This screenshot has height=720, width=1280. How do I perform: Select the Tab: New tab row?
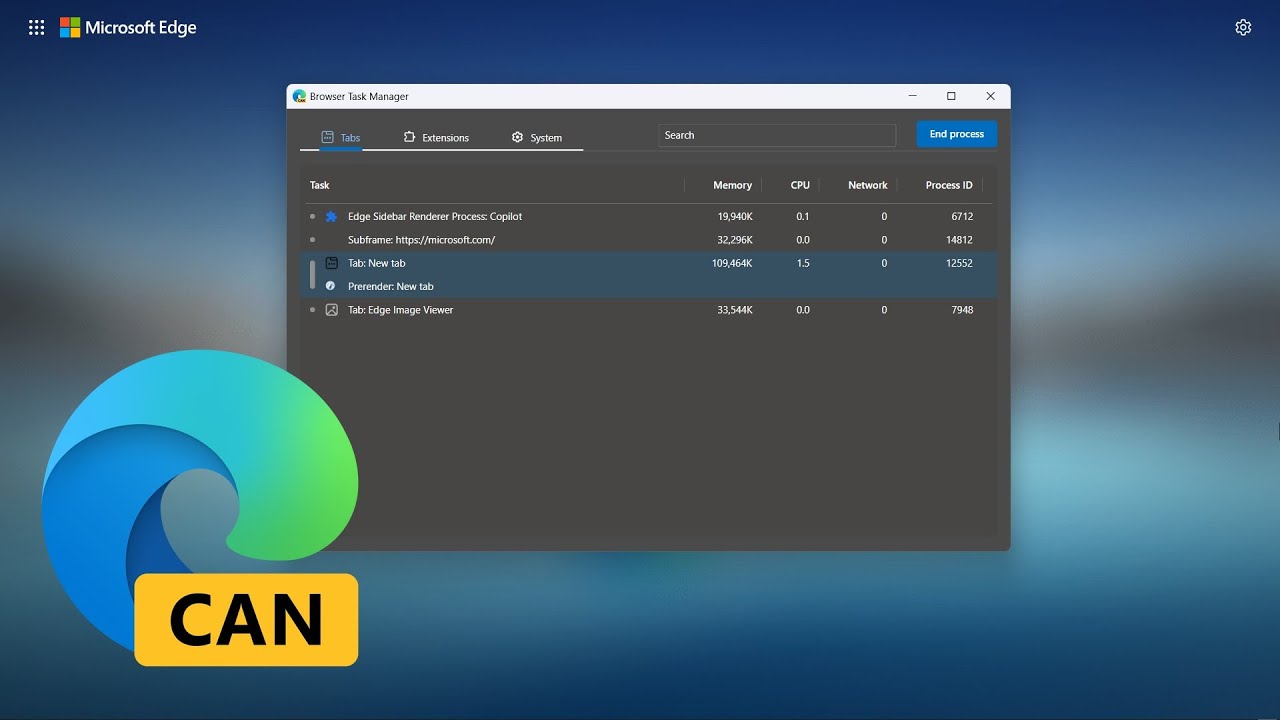tap(649, 263)
